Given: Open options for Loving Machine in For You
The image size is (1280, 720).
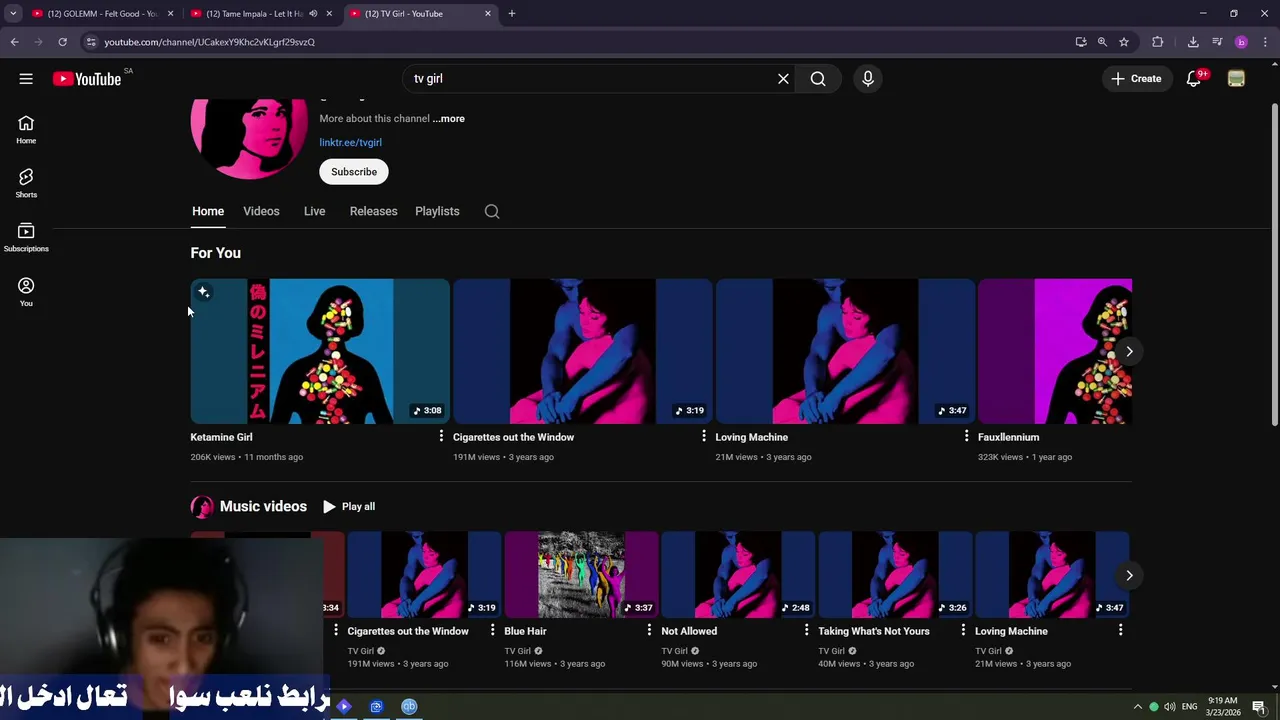Looking at the screenshot, I should click(966, 437).
